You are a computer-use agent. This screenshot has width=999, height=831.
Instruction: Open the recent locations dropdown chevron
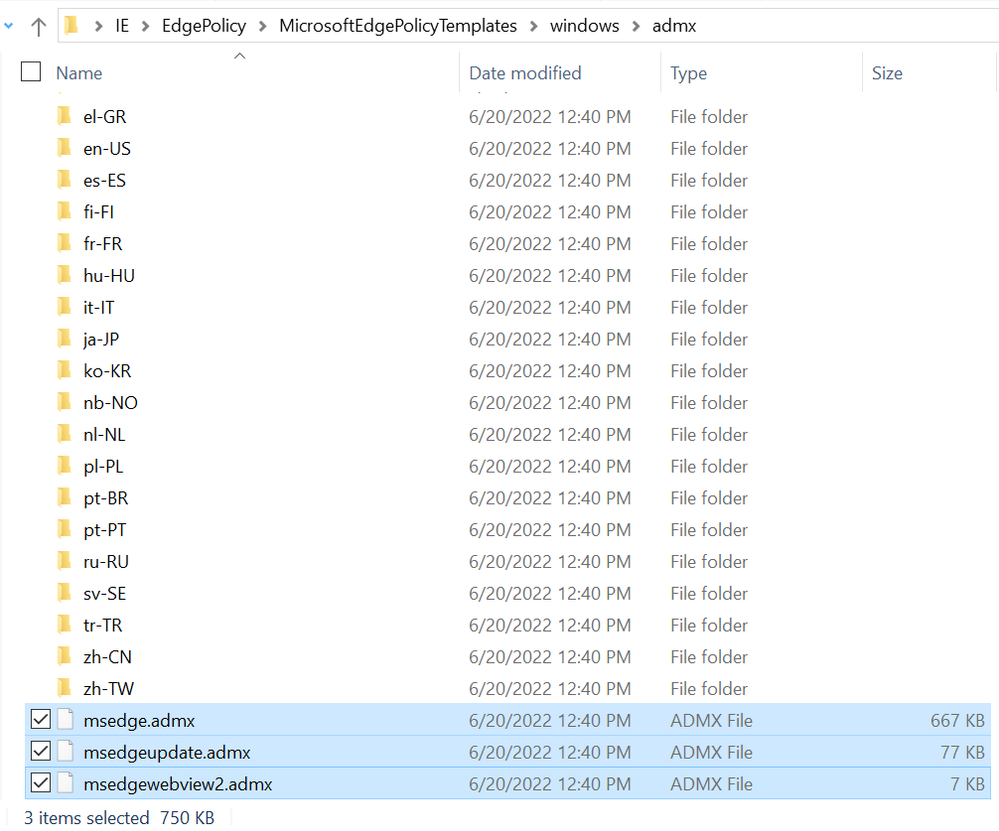click(x=8, y=26)
